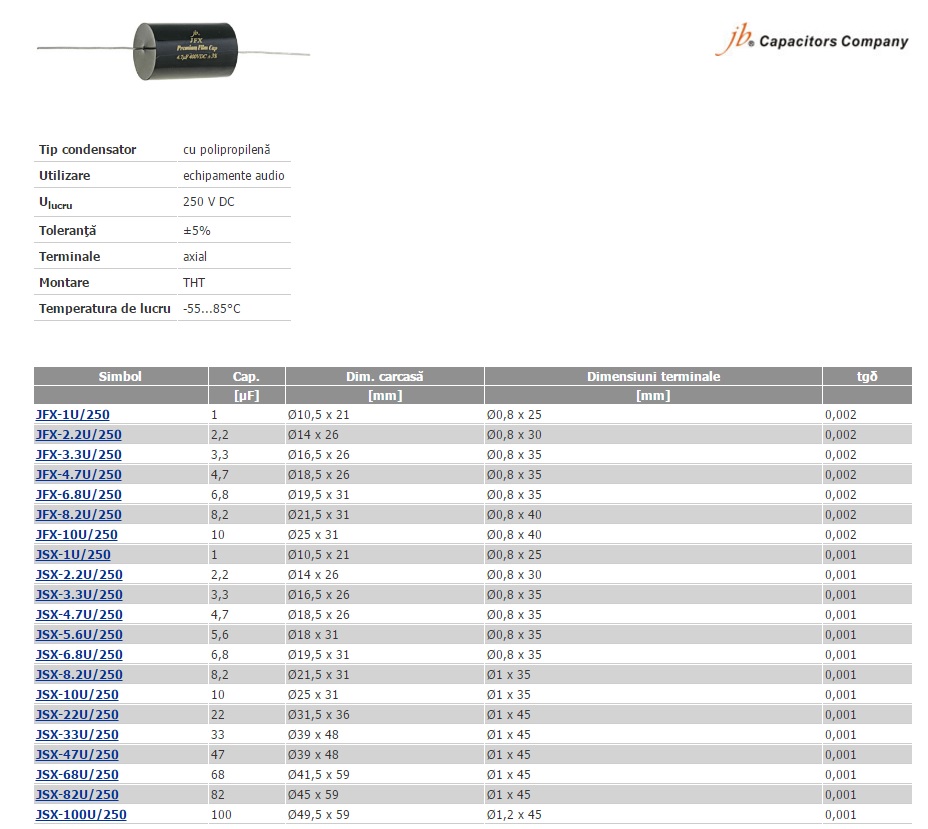
Task: Click the Cap. column header
Action: click(x=246, y=377)
